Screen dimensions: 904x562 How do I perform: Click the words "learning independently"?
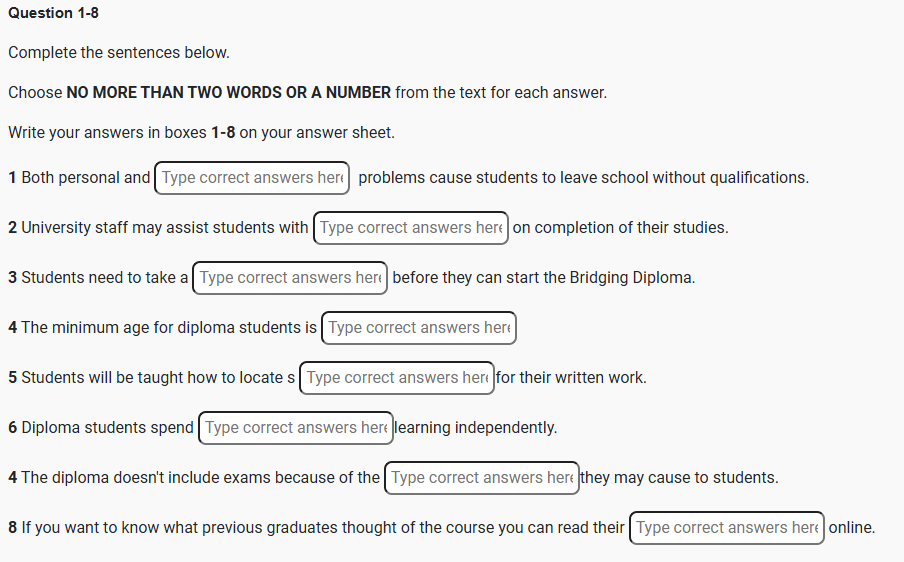(x=476, y=428)
